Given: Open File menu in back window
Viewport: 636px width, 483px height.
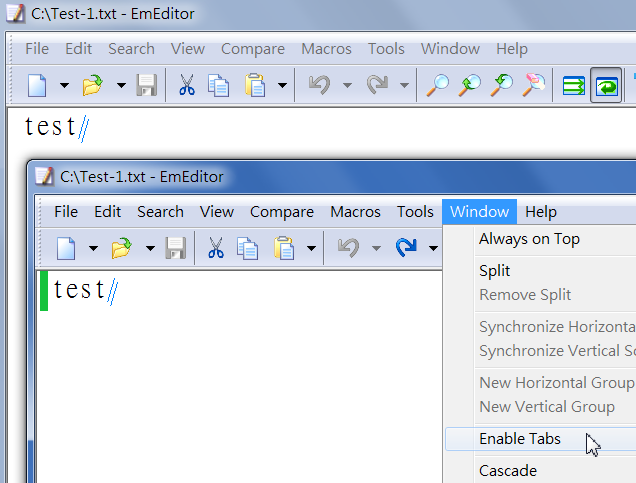Looking at the screenshot, I should pyautogui.click(x=37, y=49).
